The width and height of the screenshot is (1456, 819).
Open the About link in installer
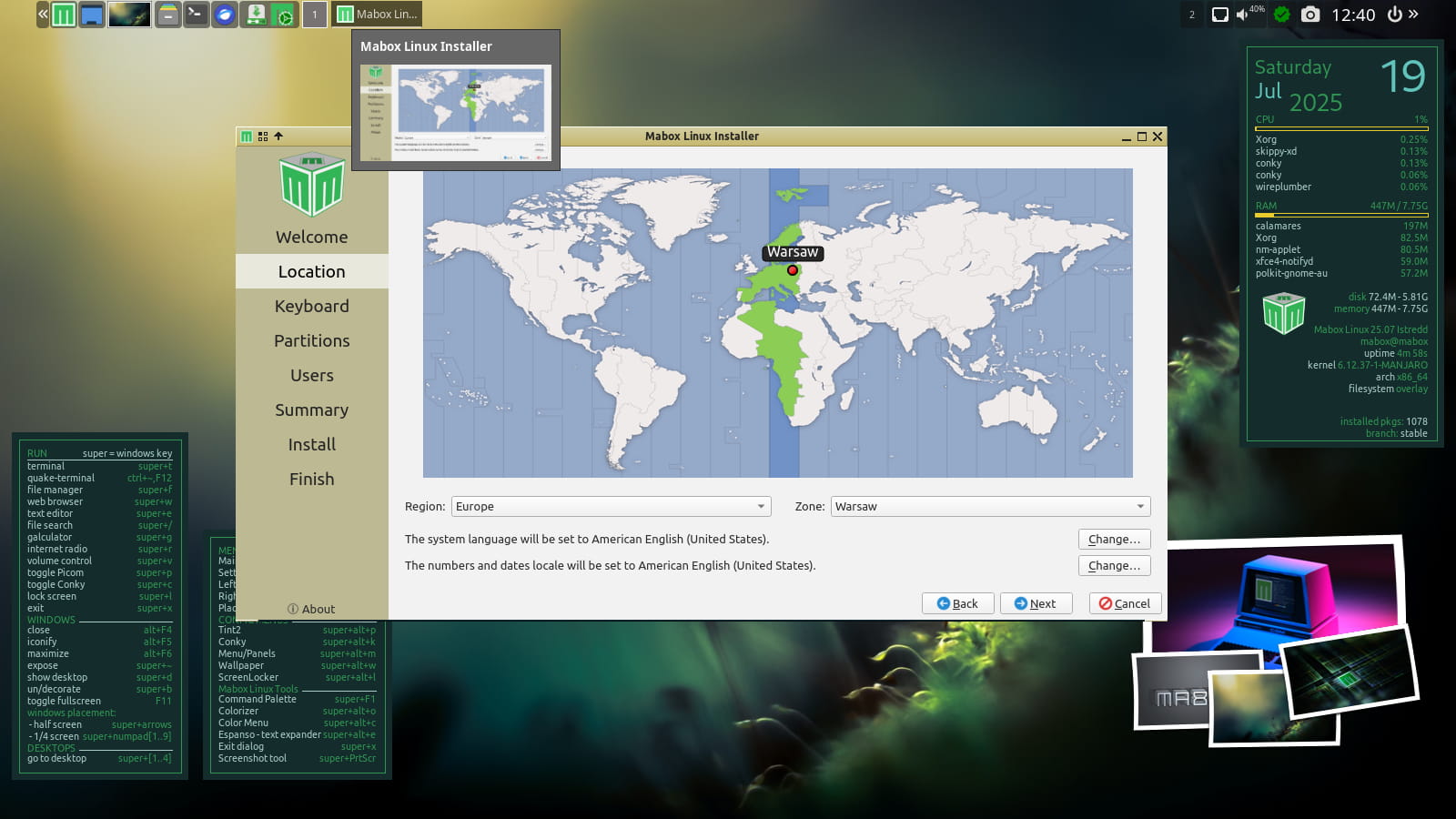[x=311, y=610]
